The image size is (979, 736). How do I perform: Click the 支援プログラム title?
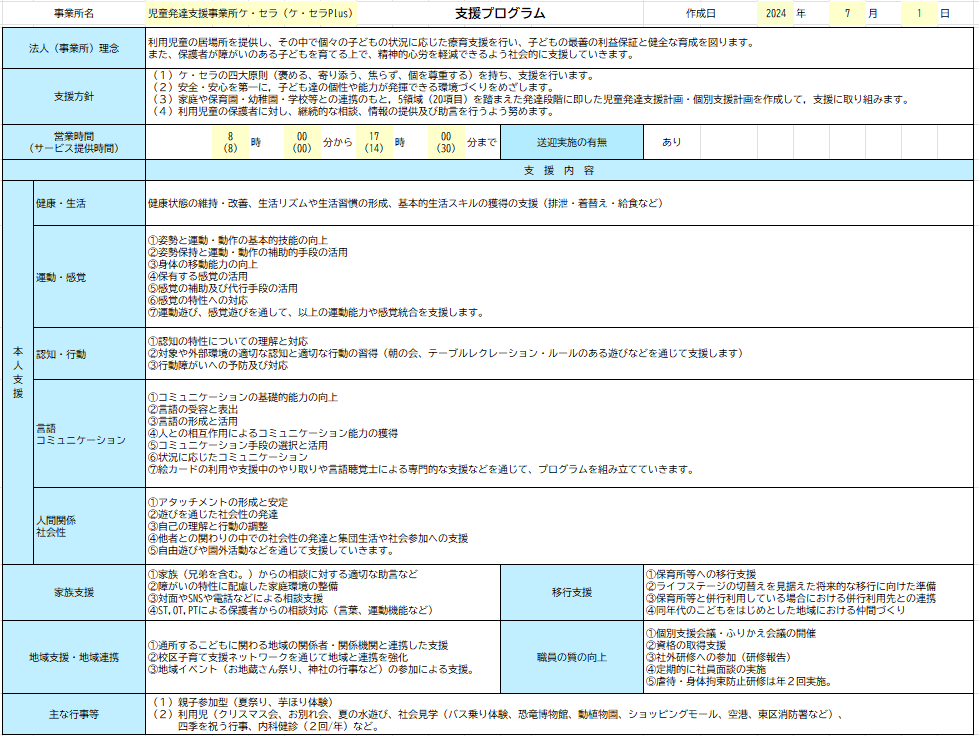pos(500,14)
